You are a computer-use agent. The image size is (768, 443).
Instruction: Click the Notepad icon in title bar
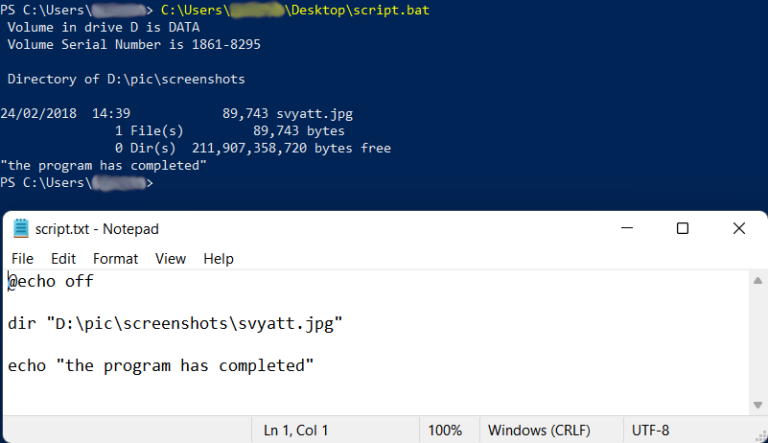pos(20,229)
